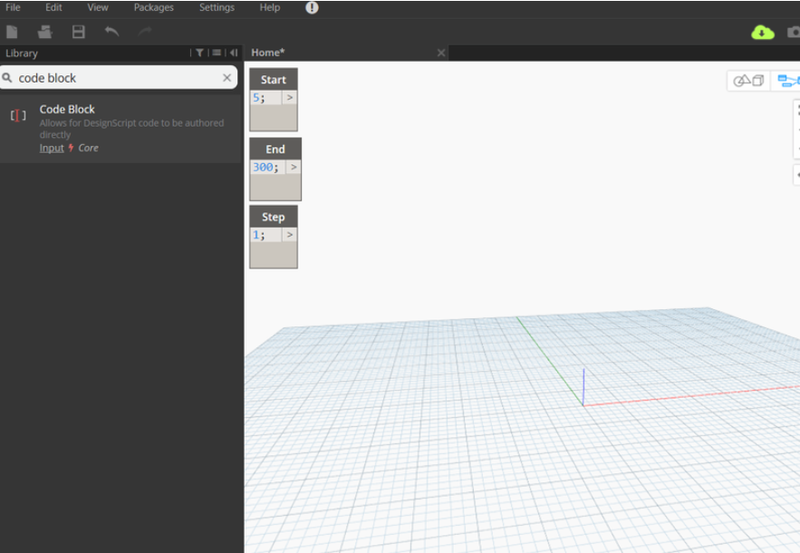Image resolution: width=800 pixels, height=553 pixels.
Task: Select the Step code block header
Action: (273, 217)
